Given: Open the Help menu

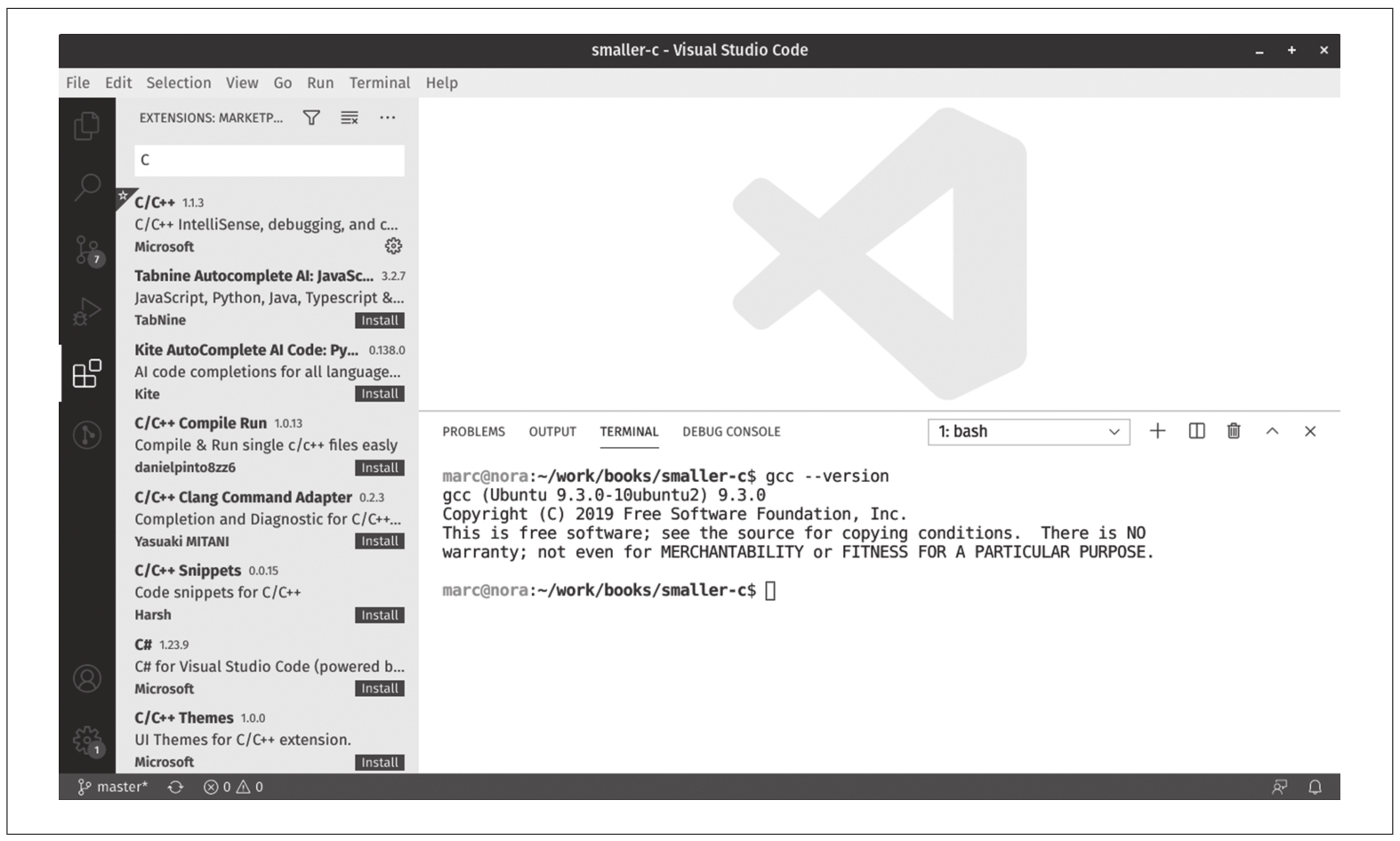Looking at the screenshot, I should [x=441, y=83].
